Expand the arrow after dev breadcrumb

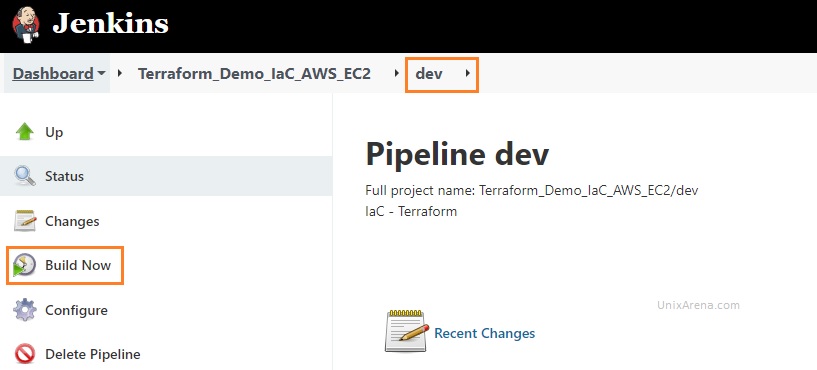pyautogui.click(x=467, y=73)
